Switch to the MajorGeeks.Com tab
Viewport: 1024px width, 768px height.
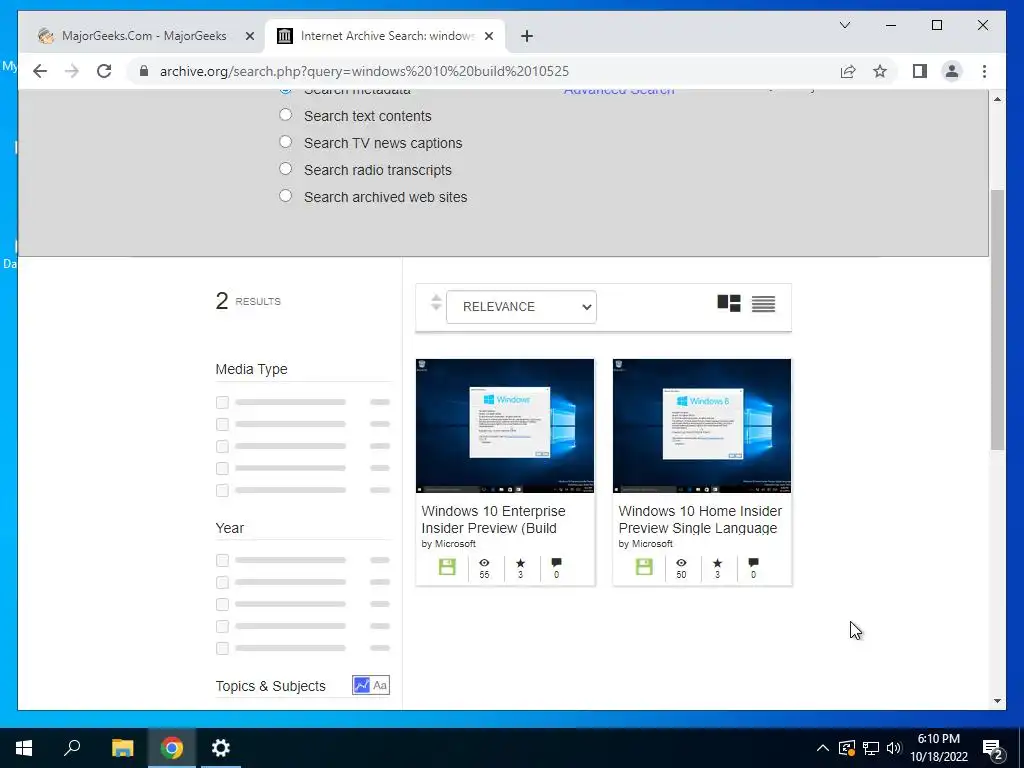(142, 36)
